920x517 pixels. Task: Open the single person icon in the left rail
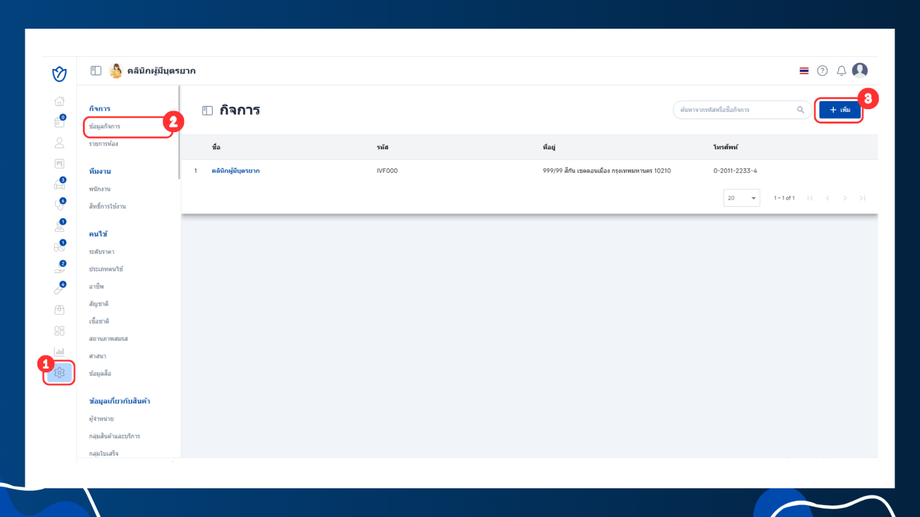tap(59, 143)
